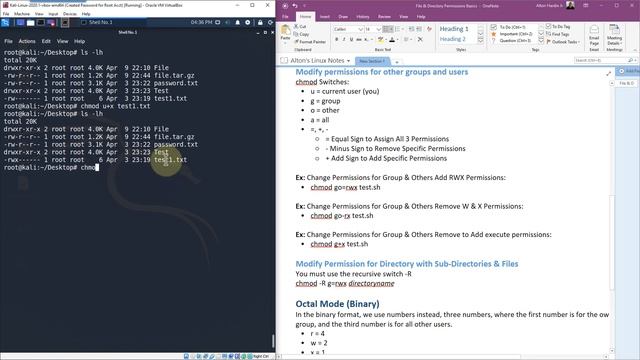Open the Review ribbon tab

coord(384,17)
